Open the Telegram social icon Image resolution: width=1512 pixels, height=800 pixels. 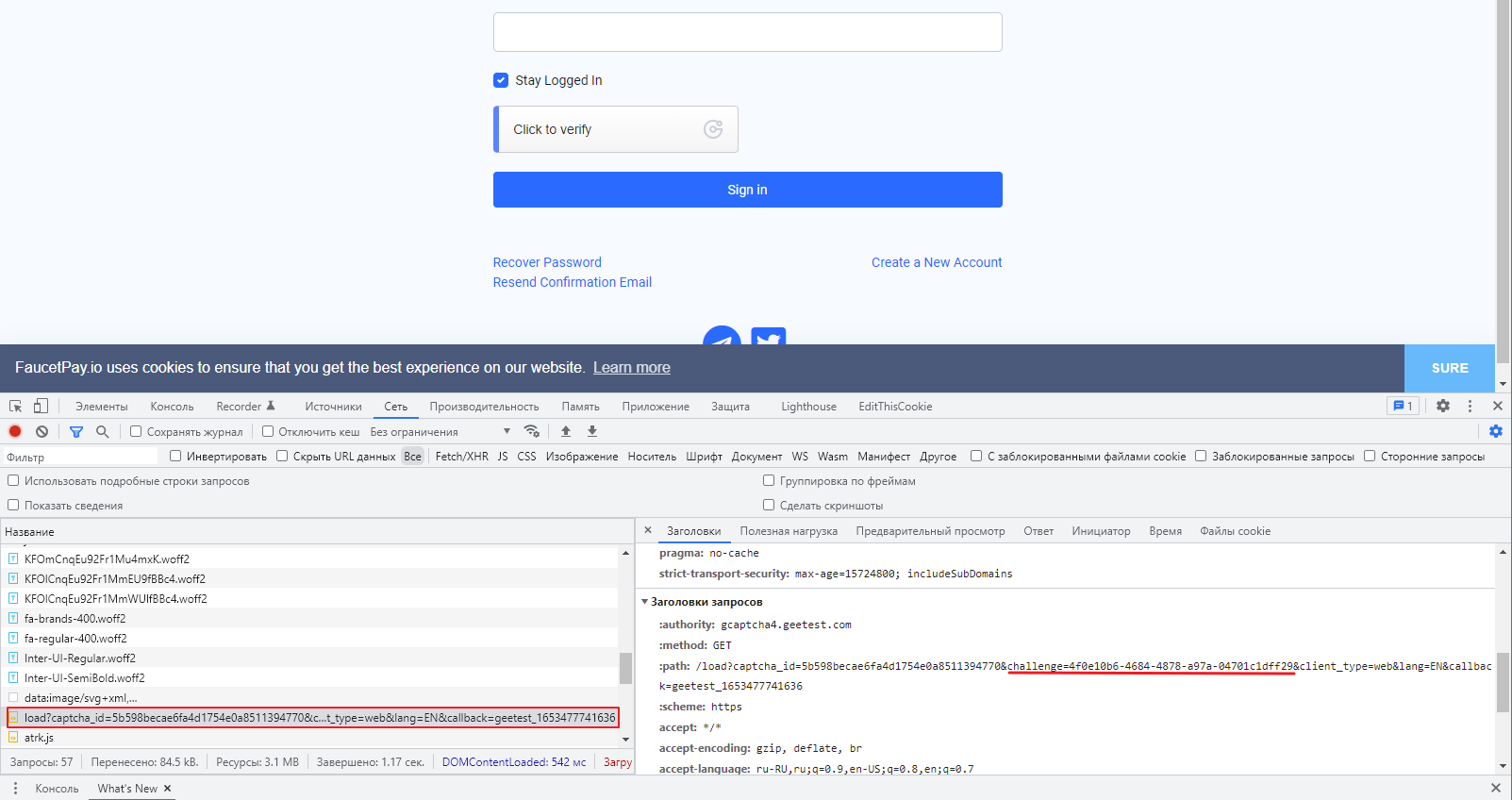722,336
